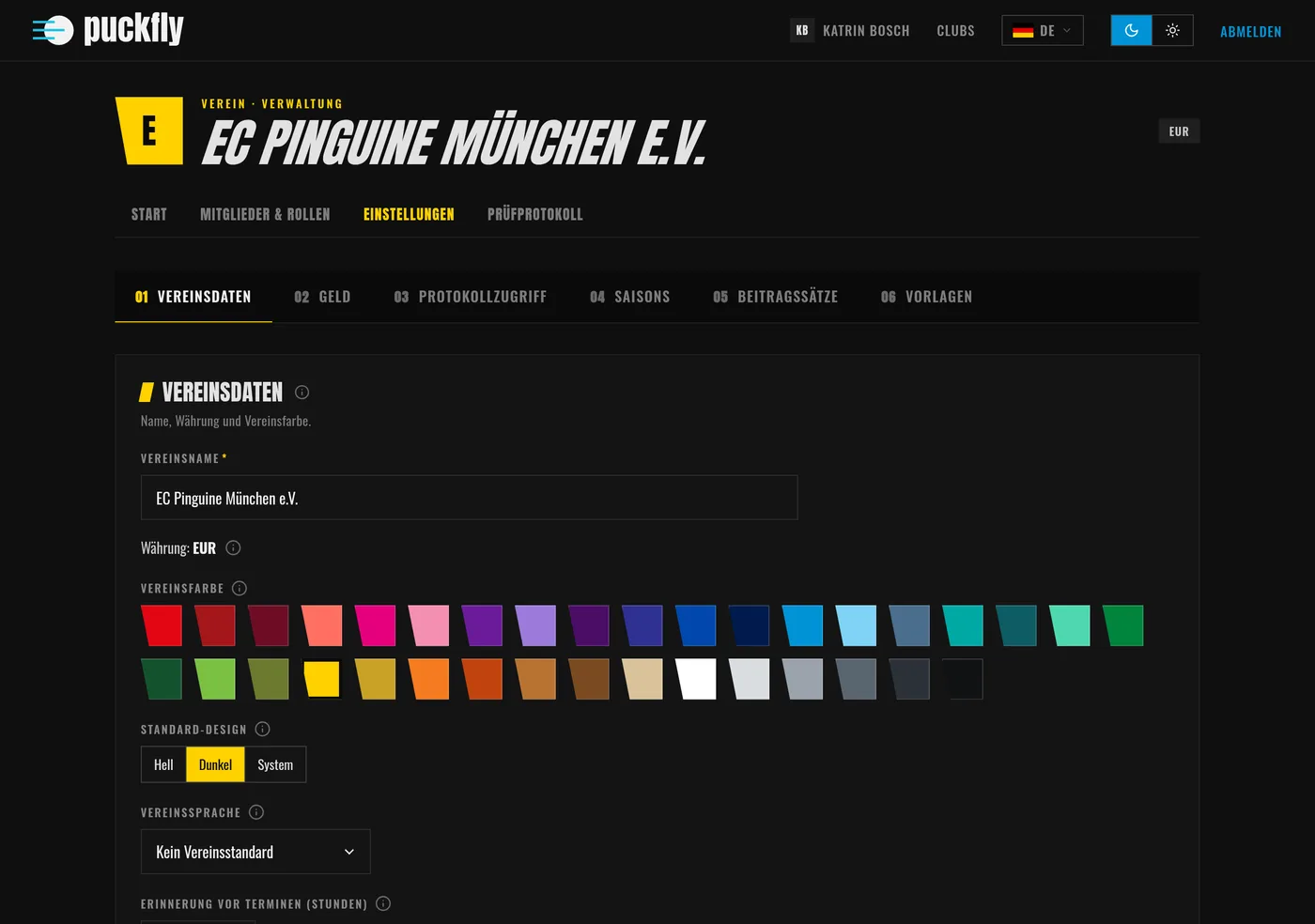Go to the Start tab

[x=149, y=214]
